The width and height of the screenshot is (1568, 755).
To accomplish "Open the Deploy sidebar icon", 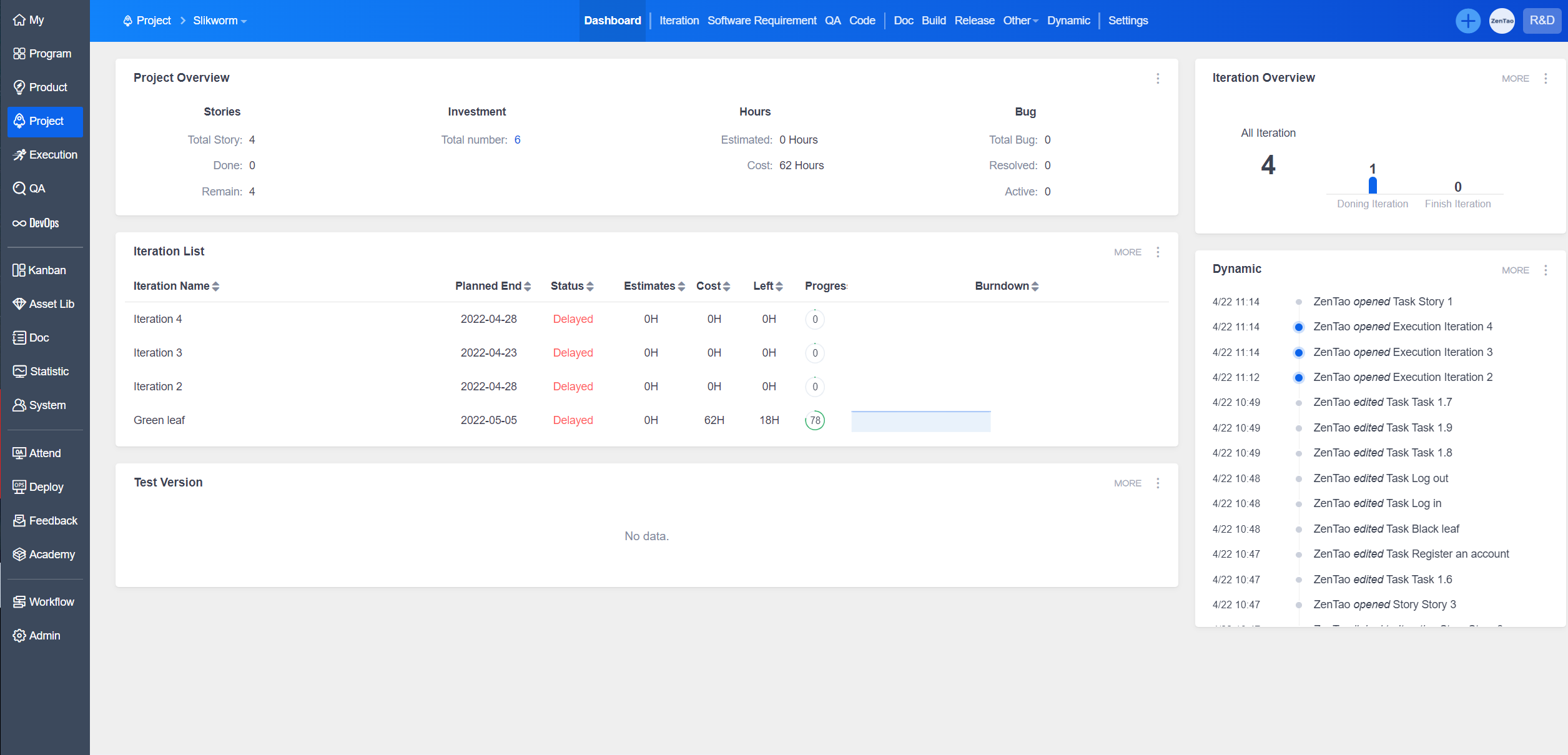I will tap(19, 487).
